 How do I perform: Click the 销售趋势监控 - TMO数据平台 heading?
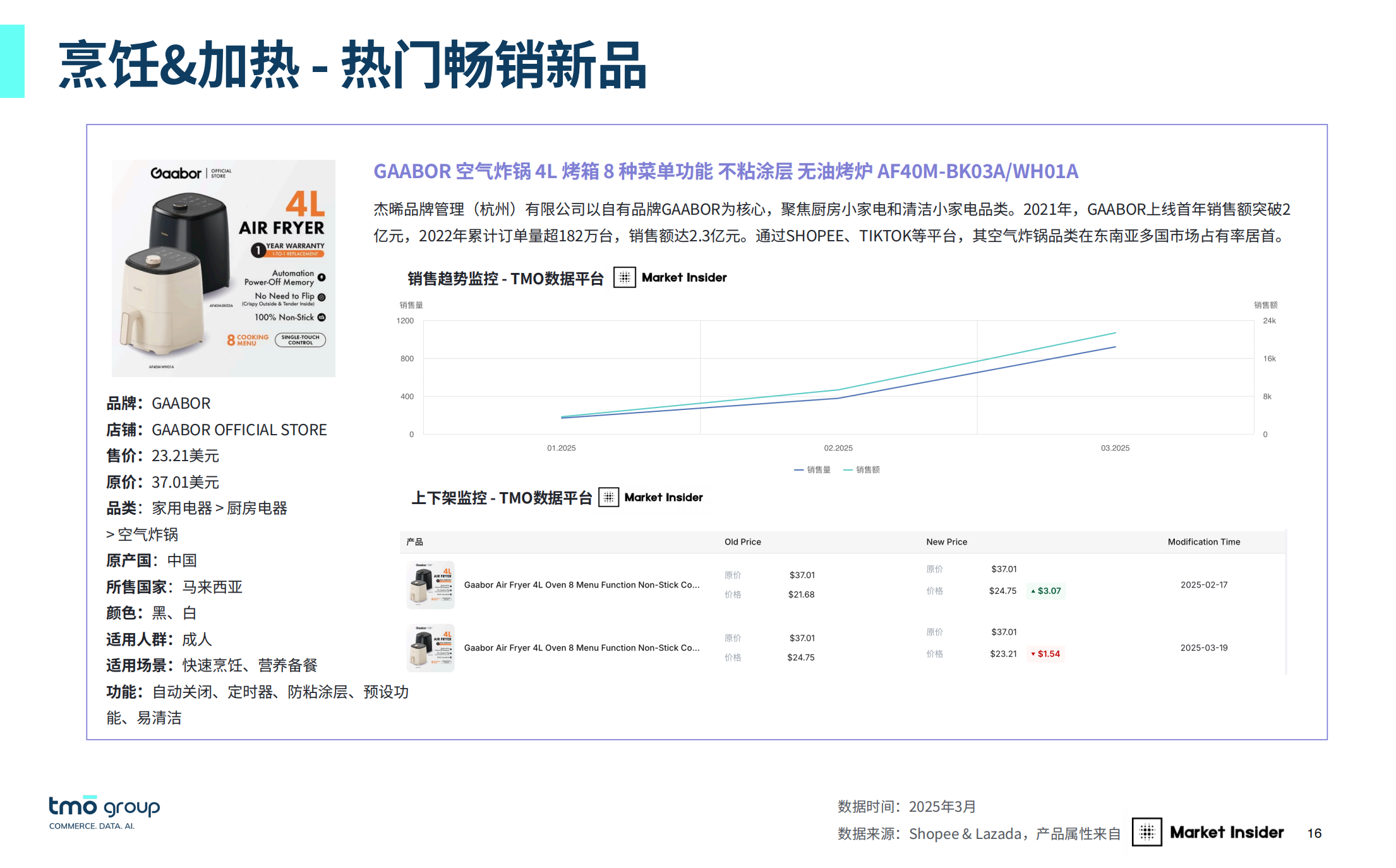[505, 278]
